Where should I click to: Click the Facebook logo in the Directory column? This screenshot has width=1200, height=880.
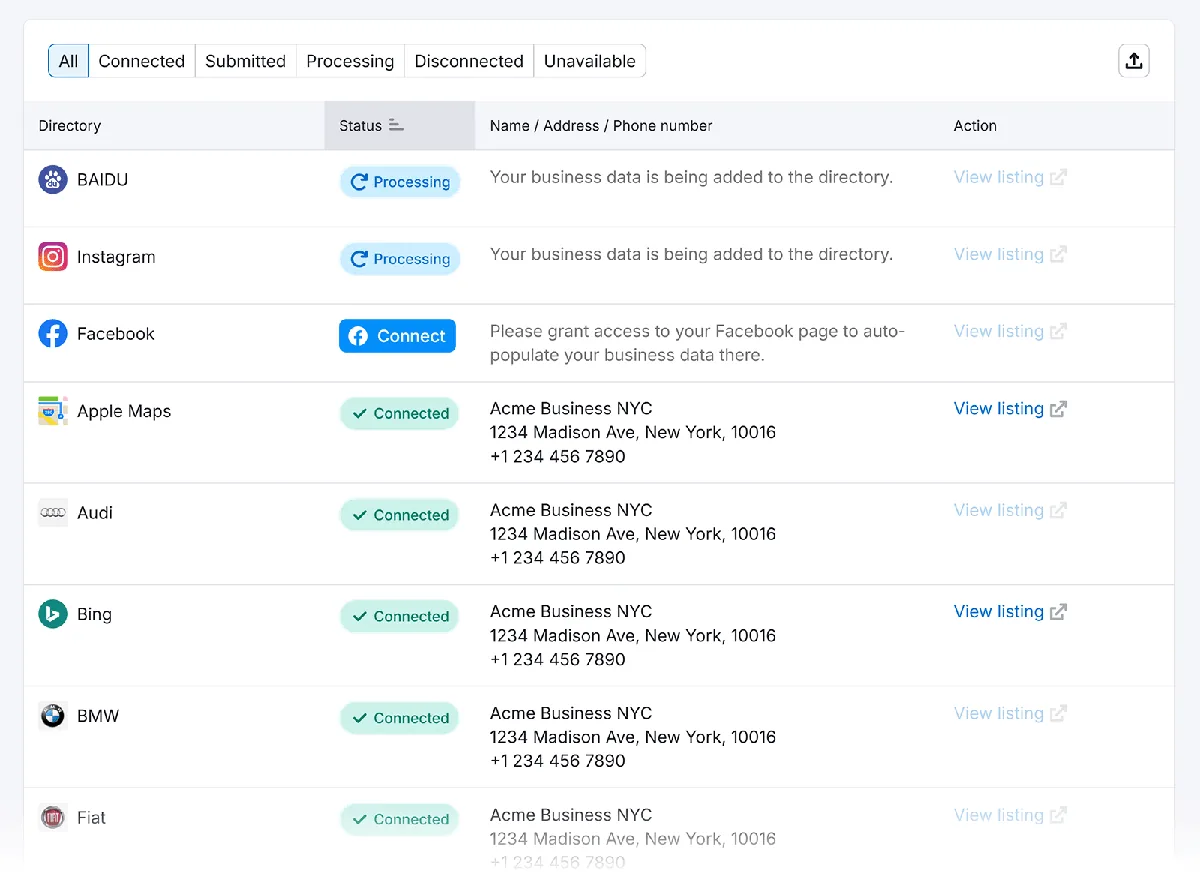[x=53, y=334]
